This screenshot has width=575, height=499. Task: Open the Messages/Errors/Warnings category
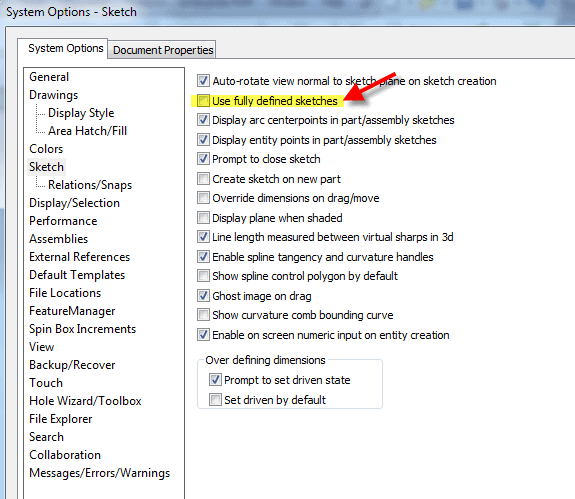coord(99,473)
